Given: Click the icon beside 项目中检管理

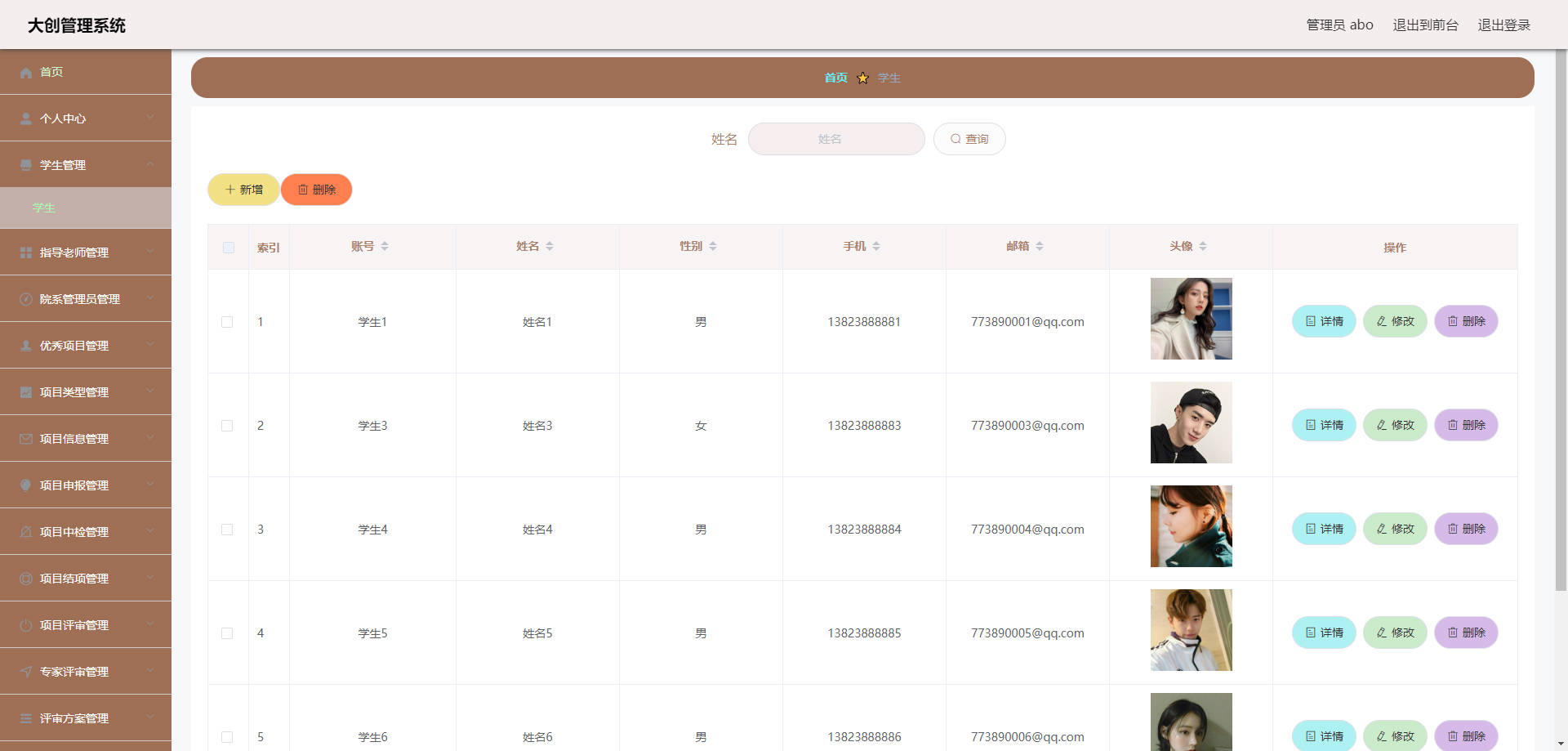Looking at the screenshot, I should click(26, 532).
